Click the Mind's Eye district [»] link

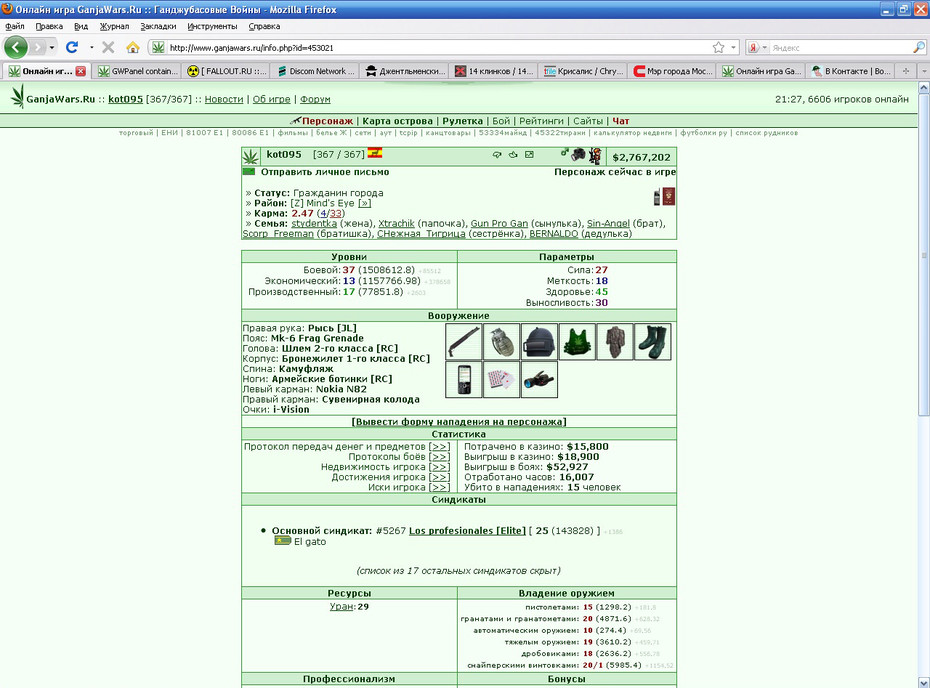coord(365,203)
